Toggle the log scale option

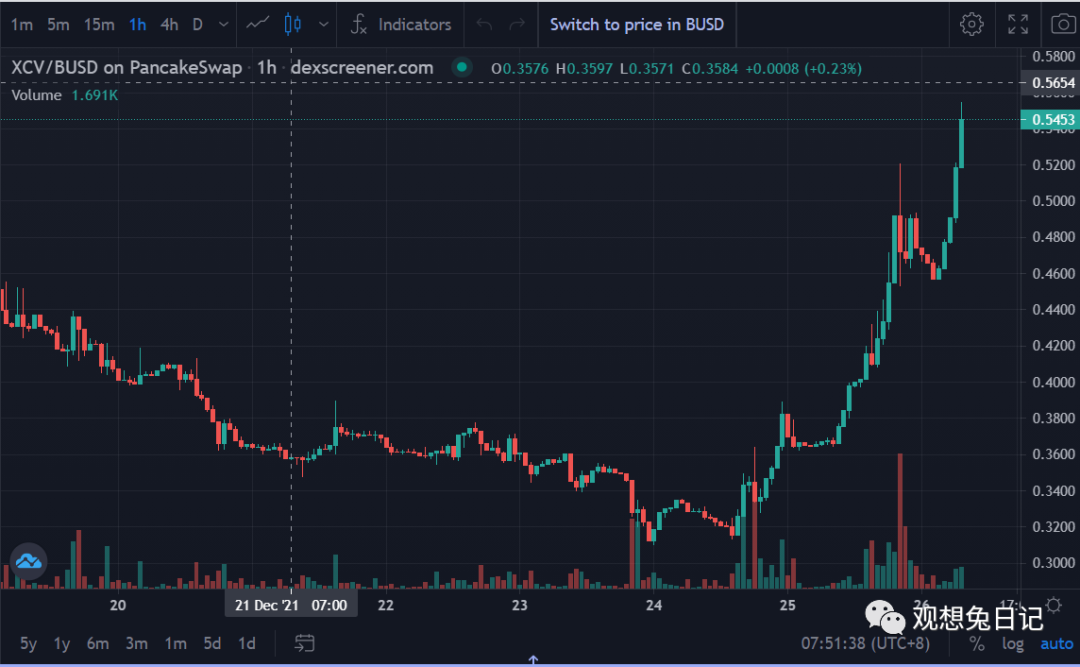[1012, 644]
